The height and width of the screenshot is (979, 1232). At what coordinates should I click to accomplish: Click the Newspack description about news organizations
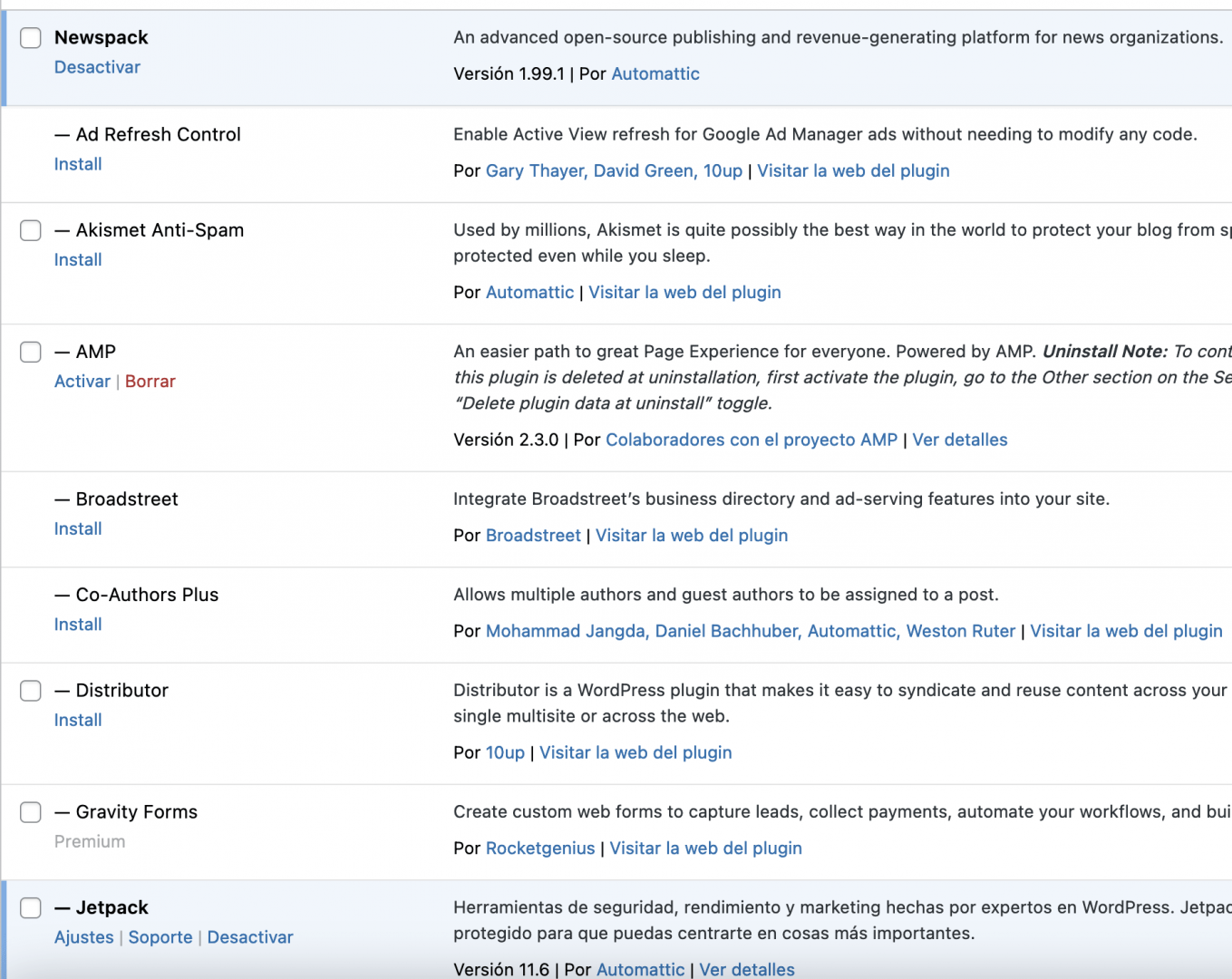pos(839,37)
